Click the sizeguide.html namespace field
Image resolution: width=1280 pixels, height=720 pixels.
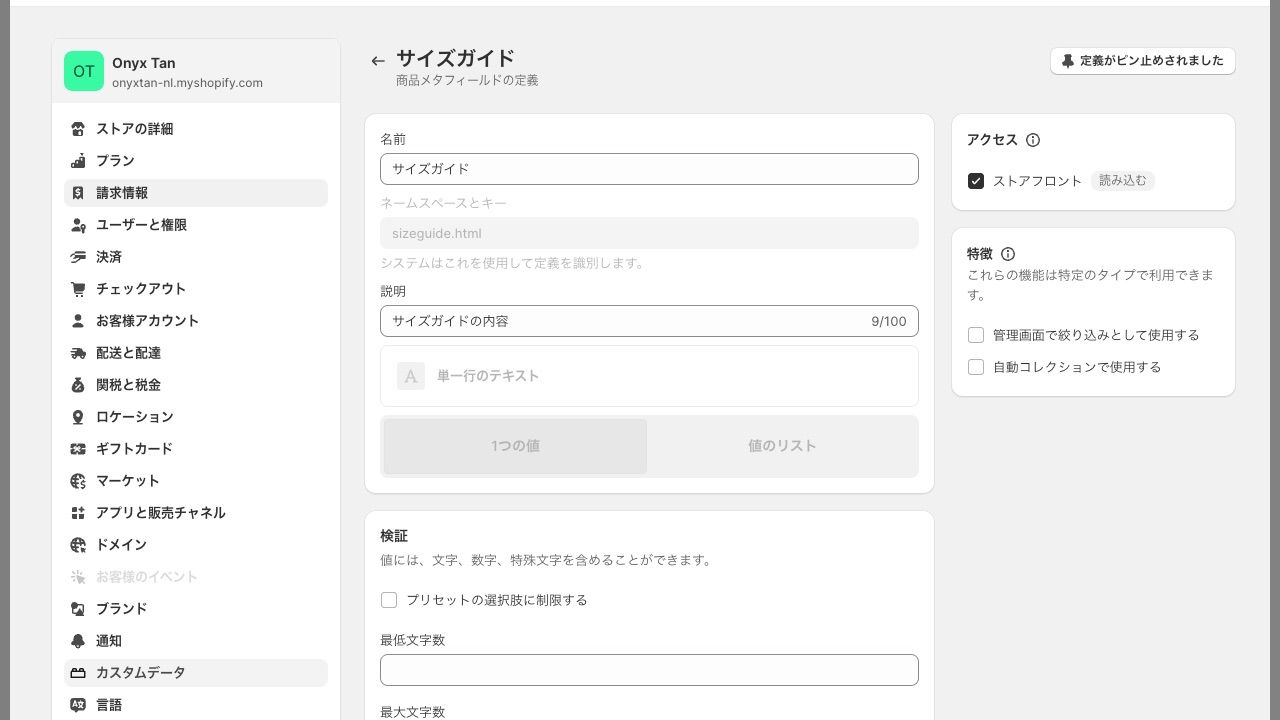pos(649,233)
